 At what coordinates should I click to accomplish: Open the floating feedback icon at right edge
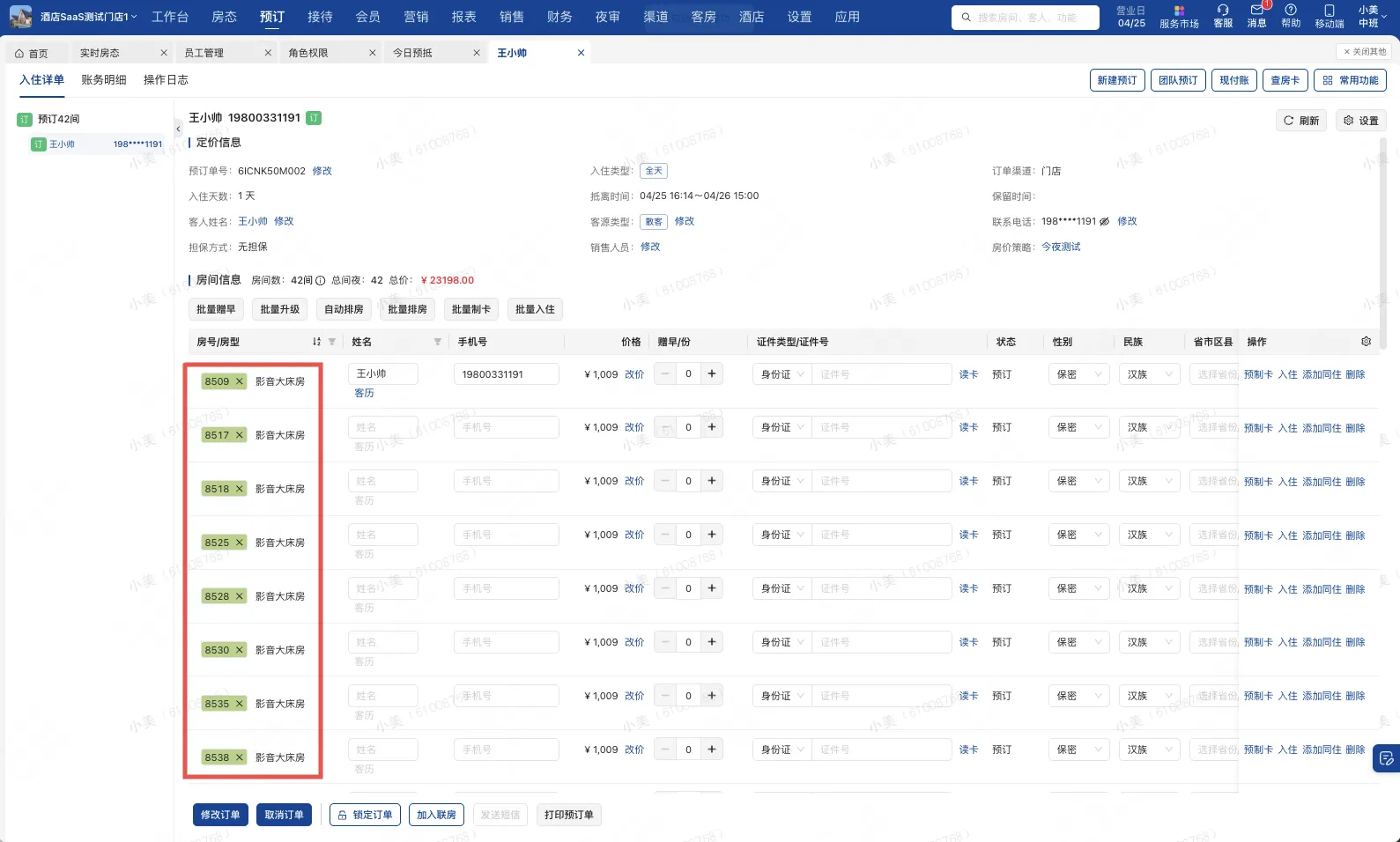pos(1386,758)
